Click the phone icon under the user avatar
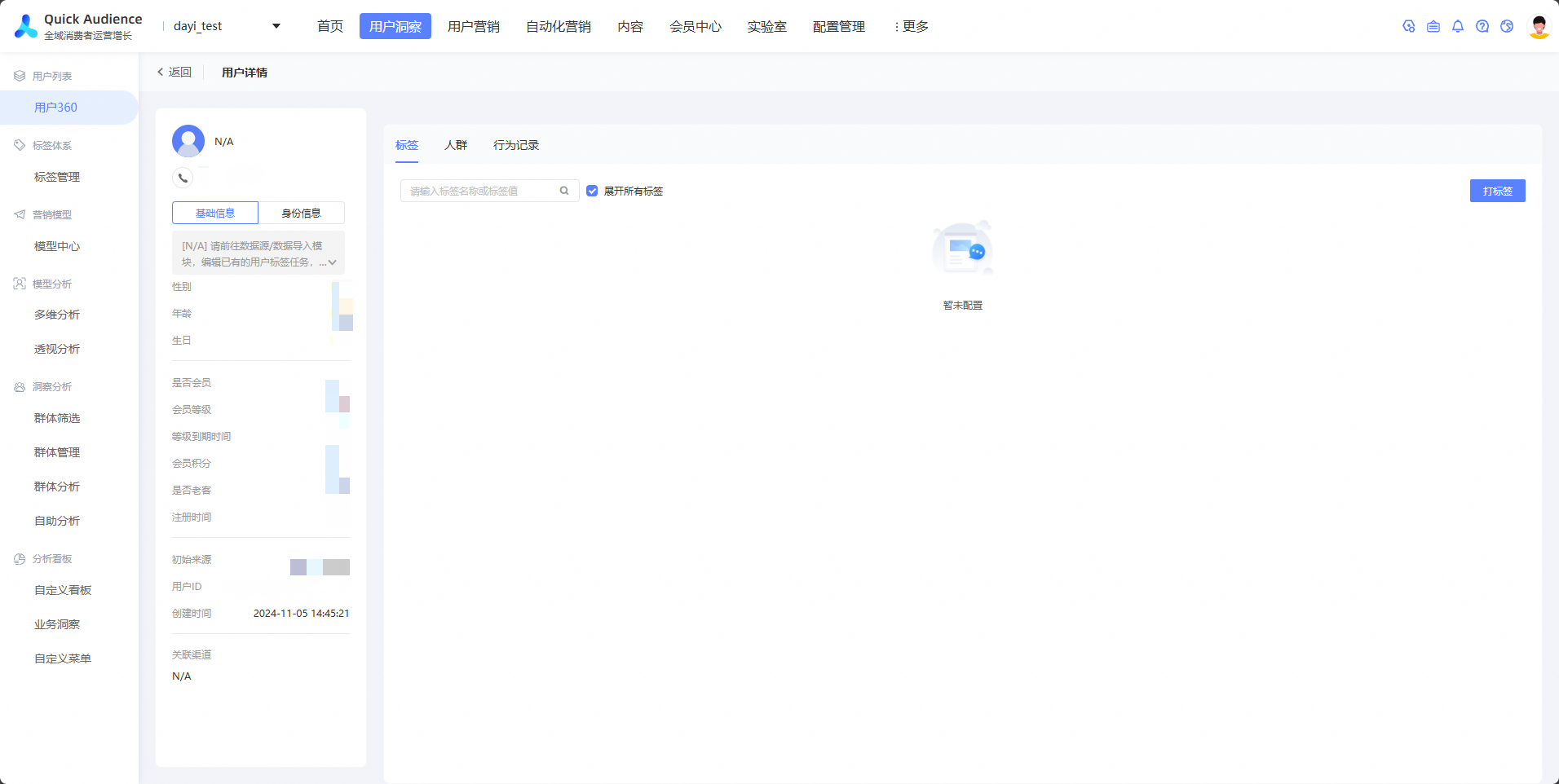 (x=183, y=178)
